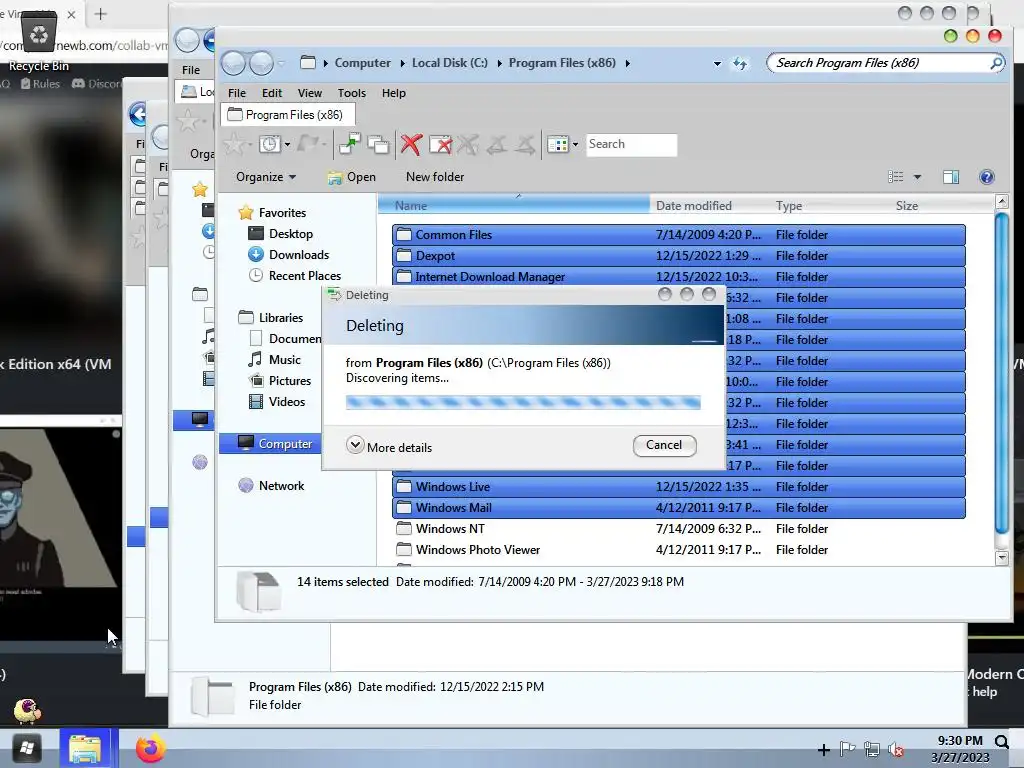The width and height of the screenshot is (1024, 768).
Task: Click the file list vertical scrollbar thumb
Action: [1001, 372]
